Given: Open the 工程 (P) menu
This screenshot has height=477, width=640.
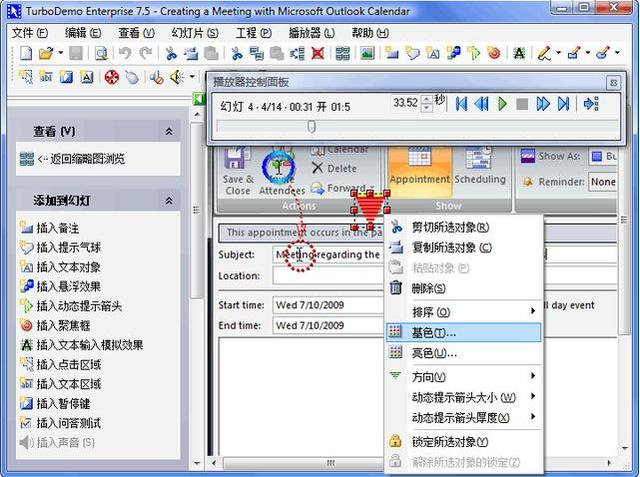Looking at the screenshot, I should coord(253,33).
